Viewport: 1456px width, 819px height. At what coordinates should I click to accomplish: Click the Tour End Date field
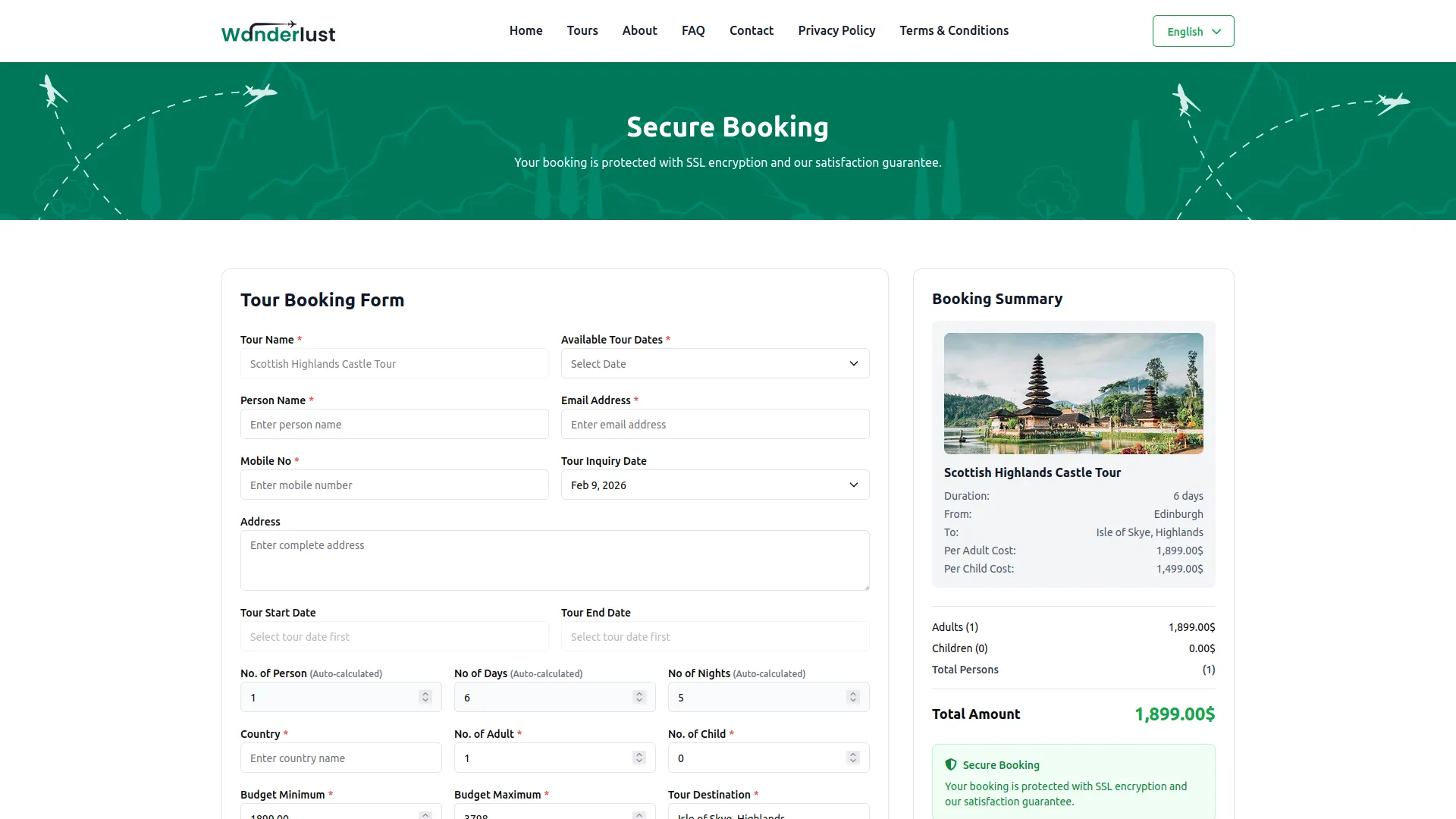tap(715, 636)
